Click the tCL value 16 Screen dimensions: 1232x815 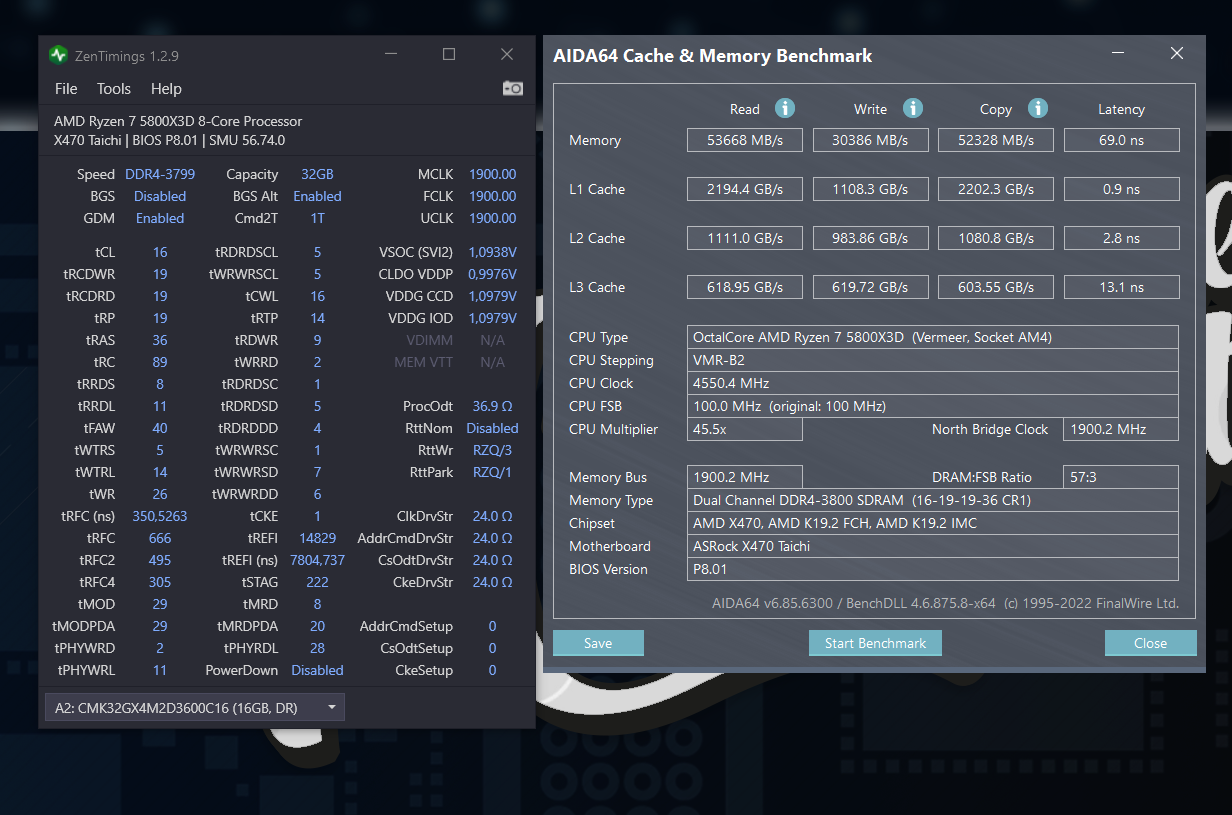pos(160,252)
